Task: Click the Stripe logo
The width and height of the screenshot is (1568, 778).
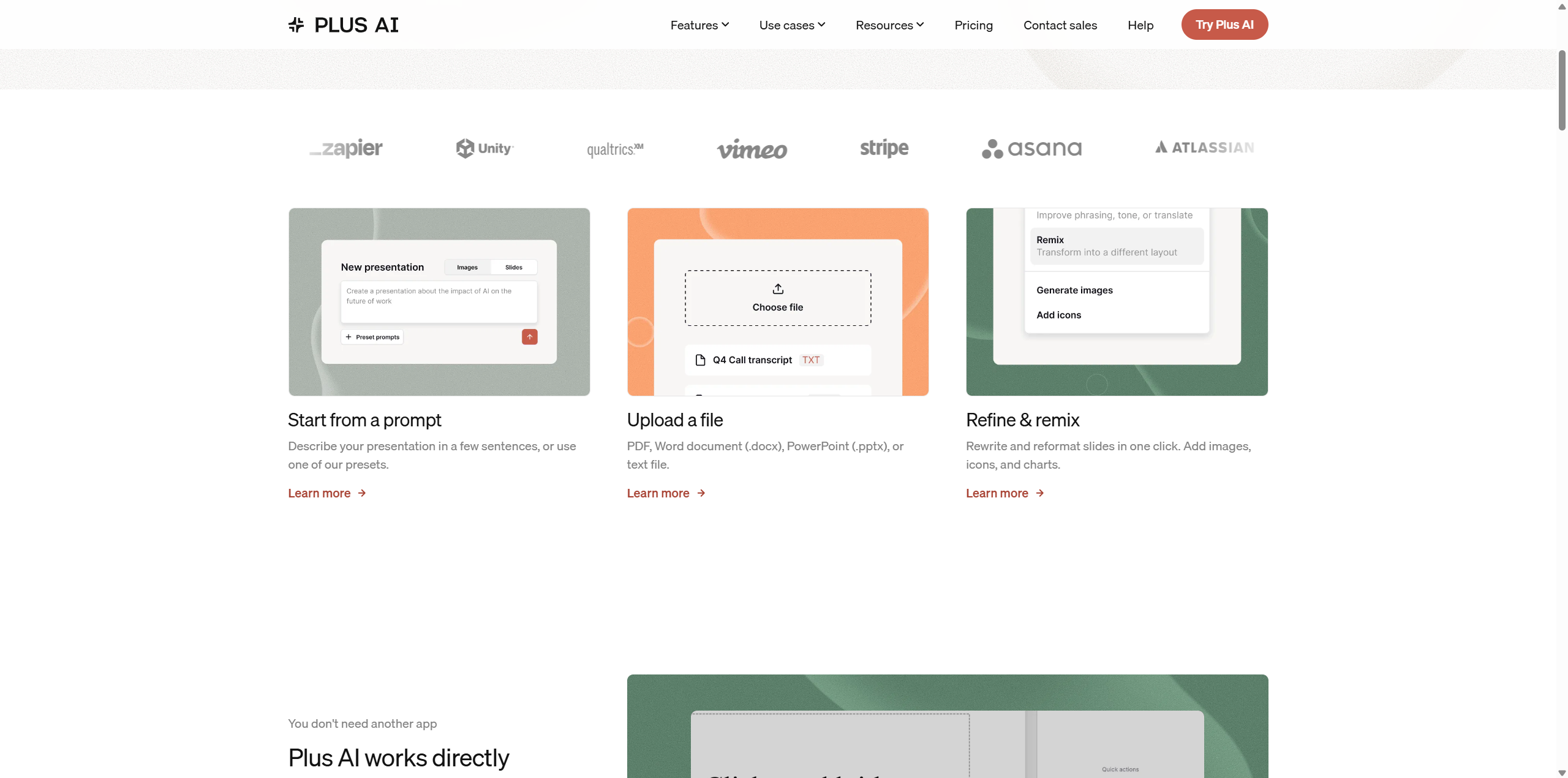Action: pos(884,148)
